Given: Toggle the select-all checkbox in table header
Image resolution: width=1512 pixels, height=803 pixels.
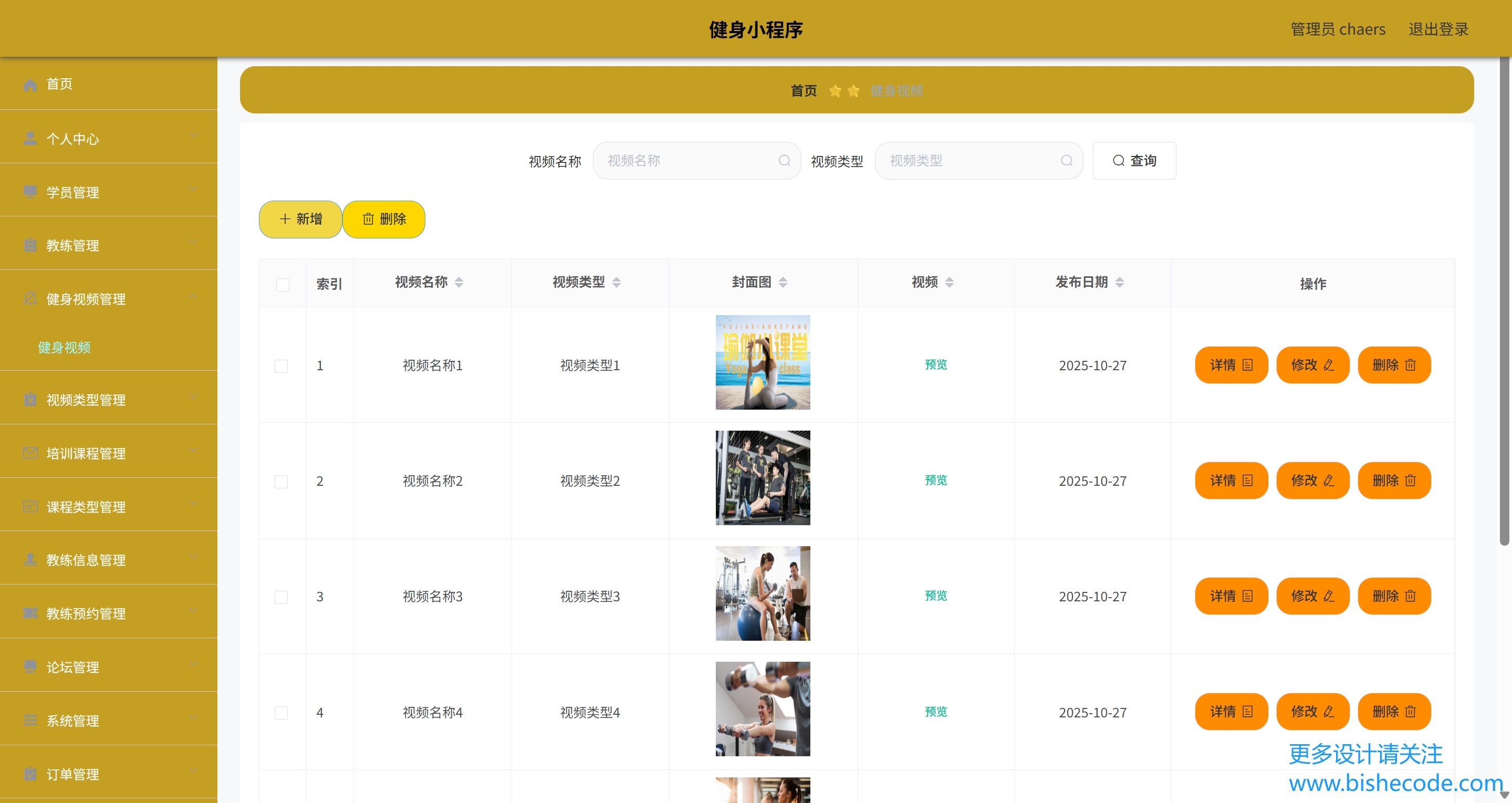Looking at the screenshot, I should [x=283, y=285].
